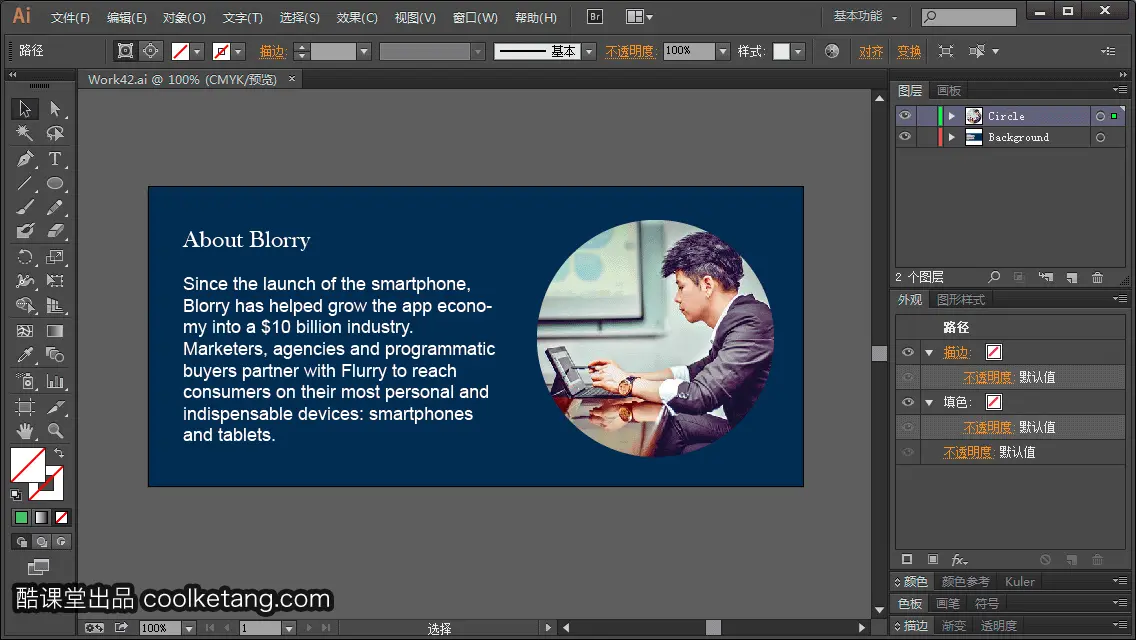Toggle lock column for Circle layer
The image size is (1136, 640).
925,116
